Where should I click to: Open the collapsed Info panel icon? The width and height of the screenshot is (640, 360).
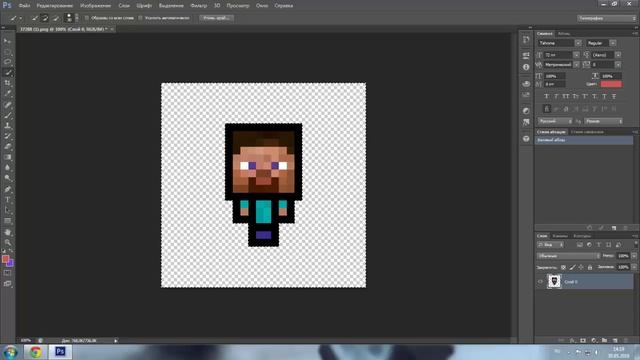(x=526, y=67)
